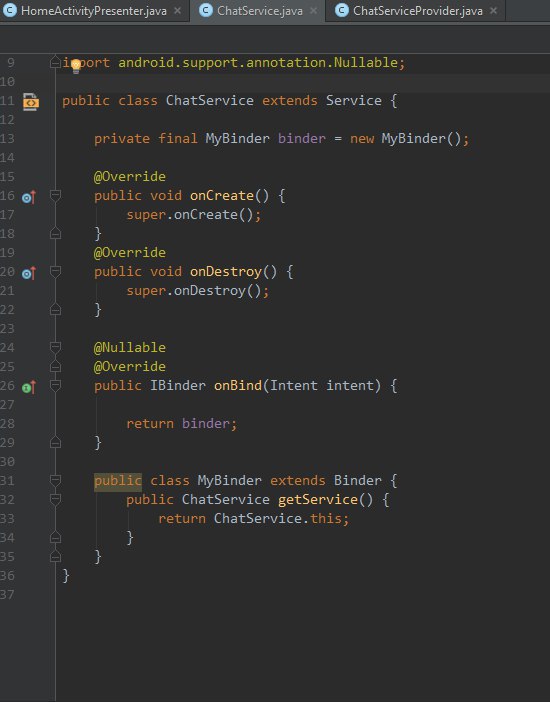Screen dimensions: 550x702
Task: Close the HomeActivityPresenter.java tab
Action: click(177, 10)
